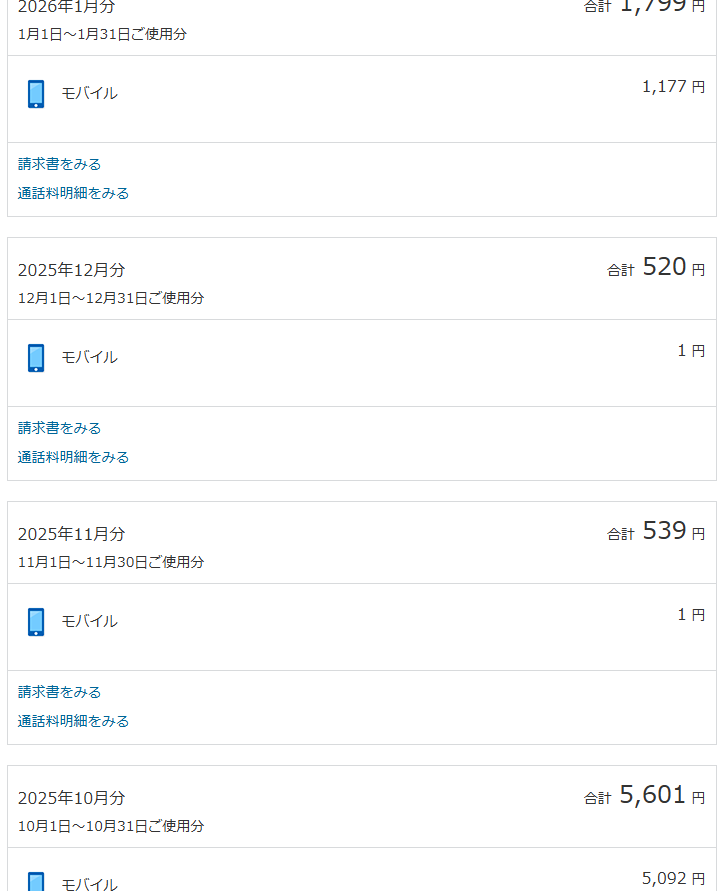Open 通話料明細をみる for January 2026
The image size is (725, 891).
(x=74, y=193)
